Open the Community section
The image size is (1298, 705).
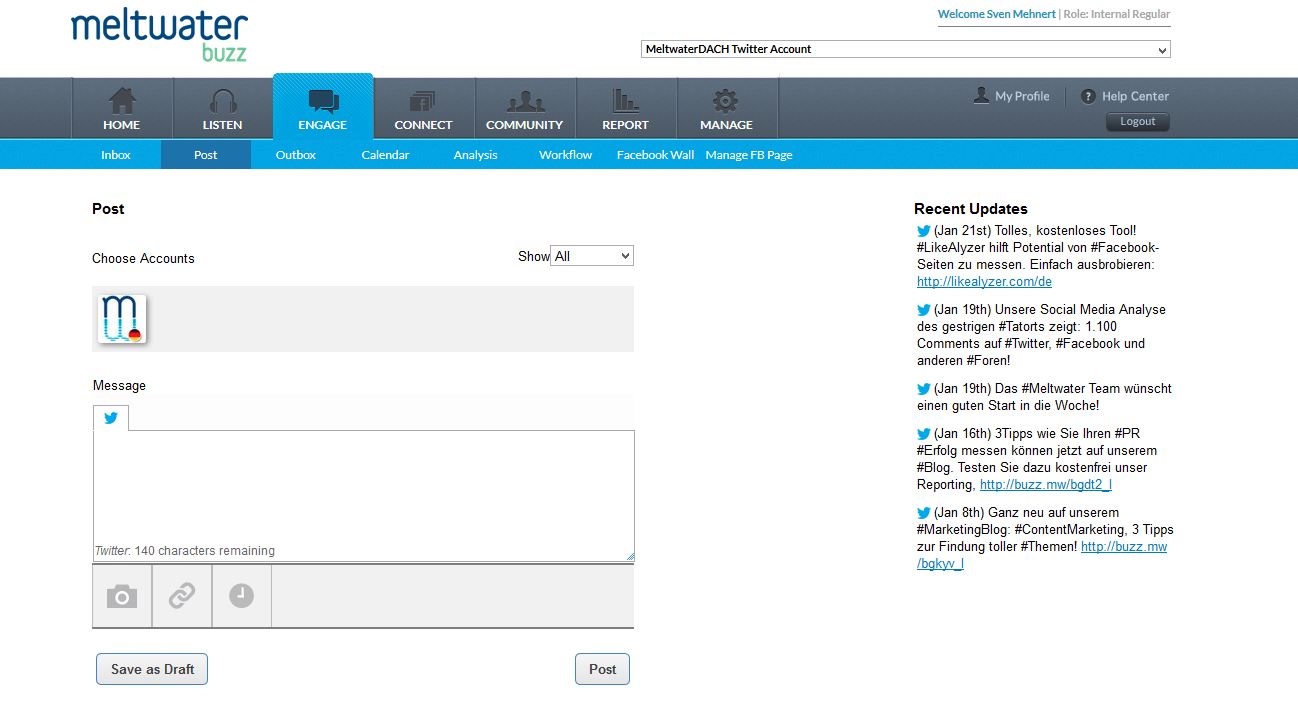tap(524, 109)
